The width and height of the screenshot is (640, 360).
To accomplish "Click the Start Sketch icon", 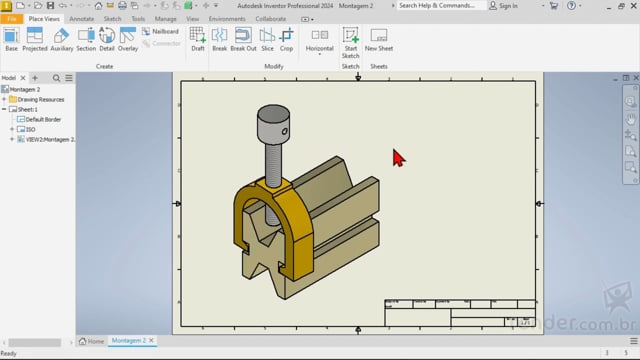I will pos(351,42).
